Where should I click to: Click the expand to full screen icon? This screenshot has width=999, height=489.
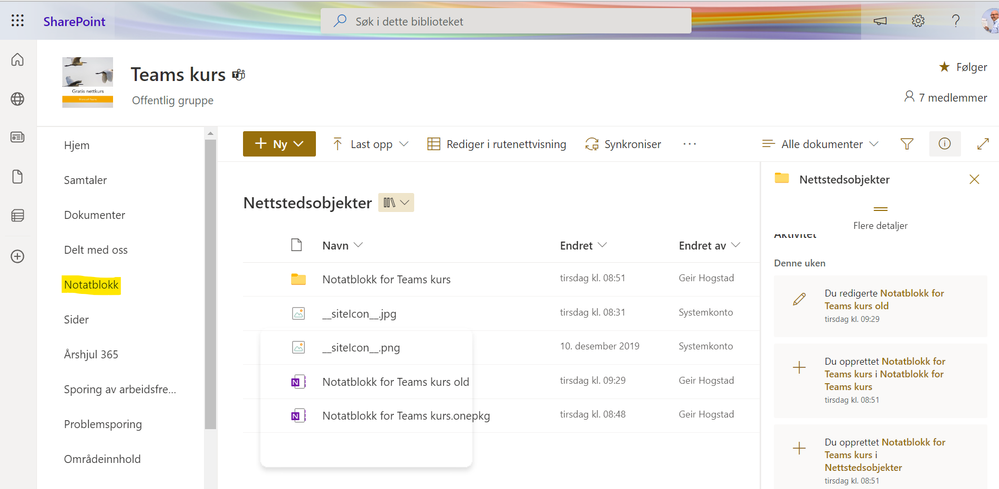(x=983, y=144)
